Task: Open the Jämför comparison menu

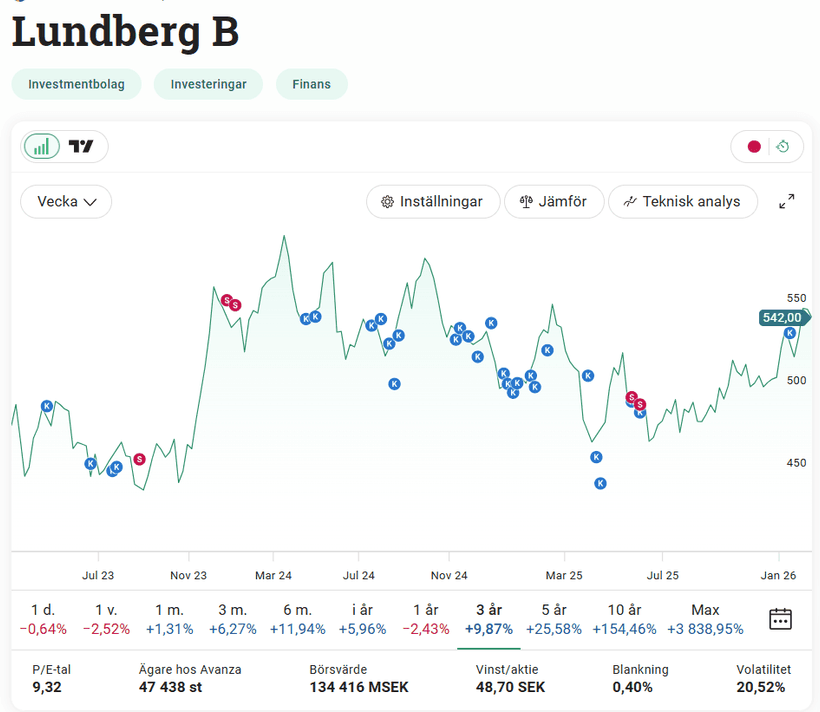Action: [553, 202]
